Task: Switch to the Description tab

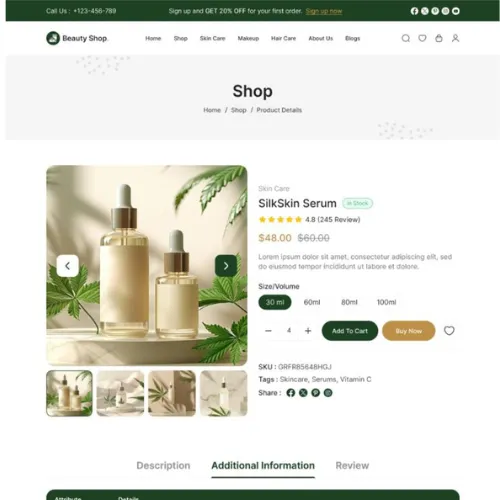Action: pyautogui.click(x=163, y=465)
